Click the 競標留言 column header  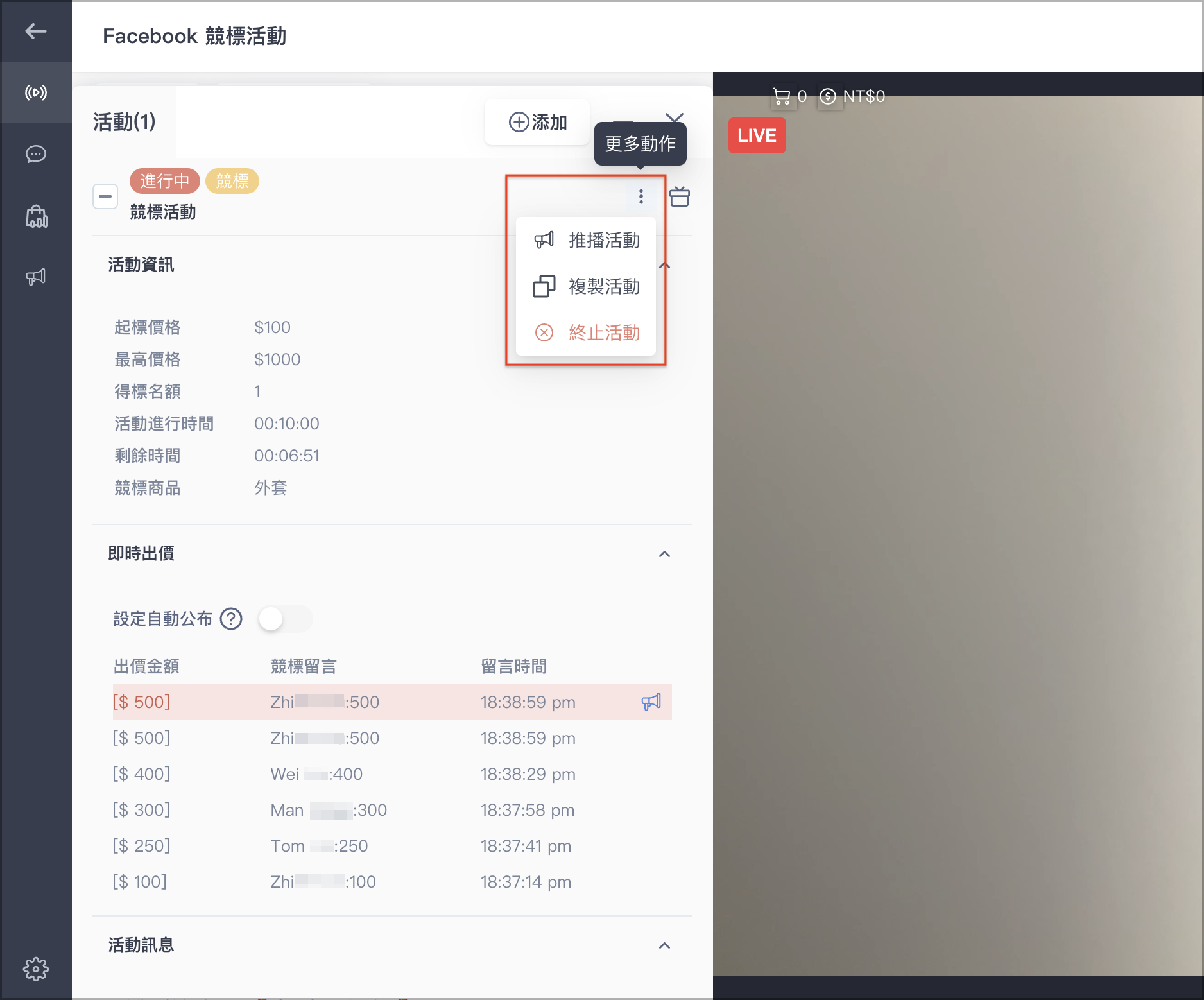[304, 666]
